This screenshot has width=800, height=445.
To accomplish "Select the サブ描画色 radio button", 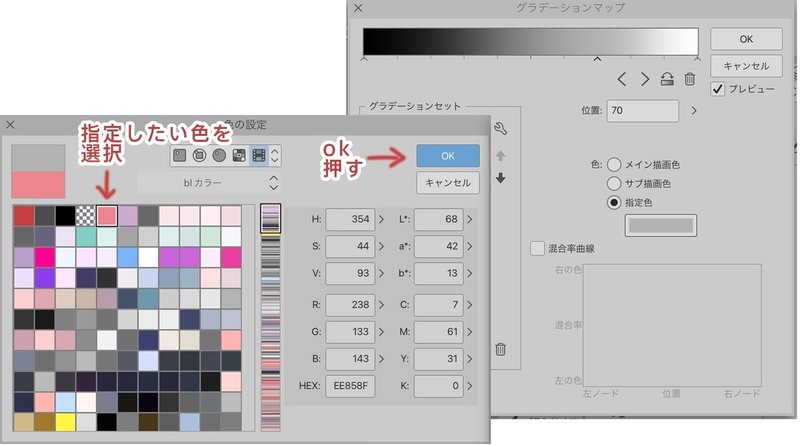I will [614, 183].
